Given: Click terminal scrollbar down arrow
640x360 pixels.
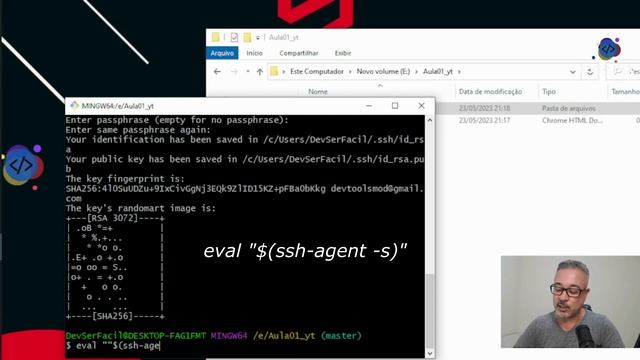Looking at the screenshot, I should [429, 353].
